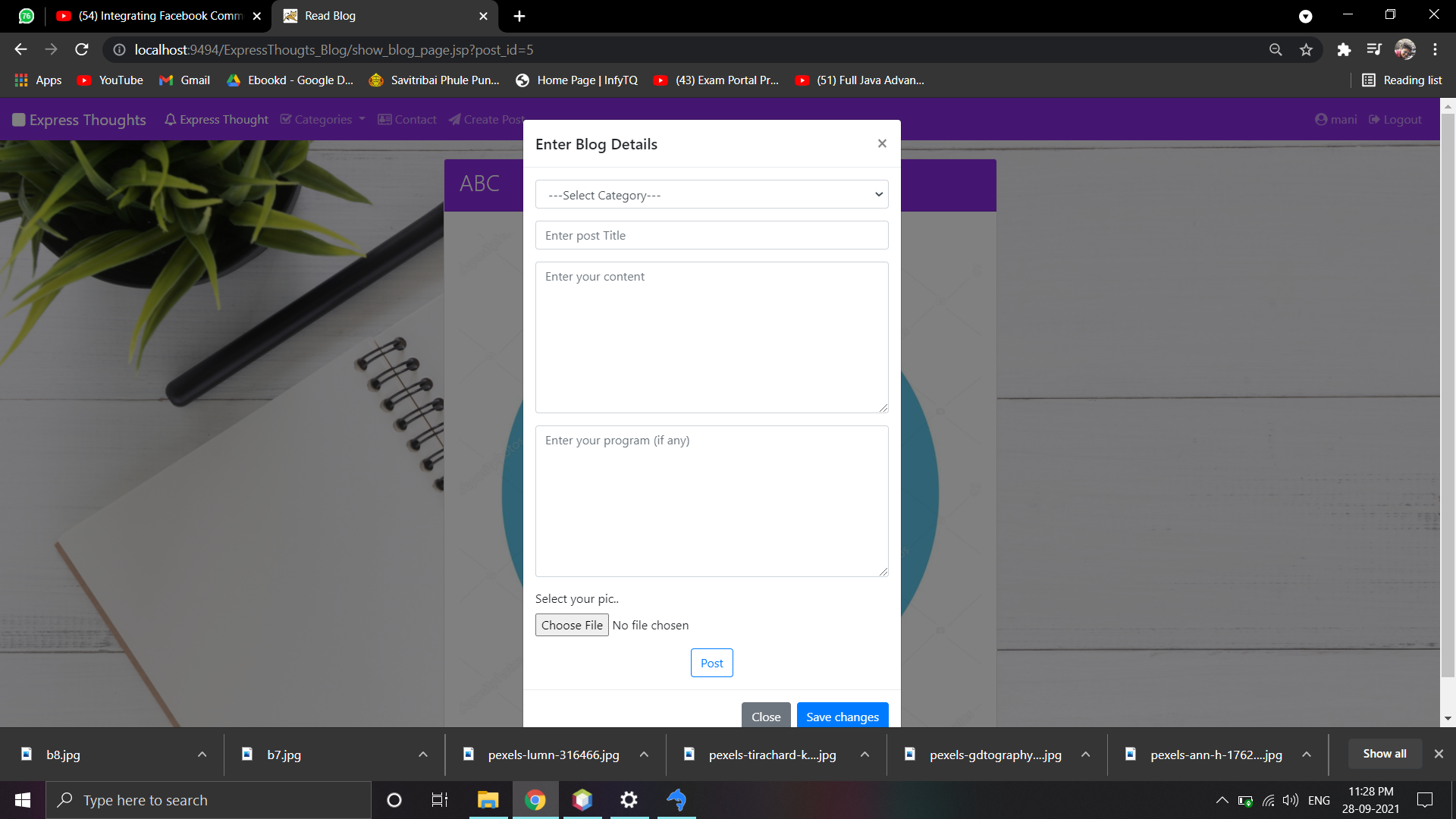The height and width of the screenshot is (819, 1456).
Task: Expand options for b8.jpg download
Action: 202,755
